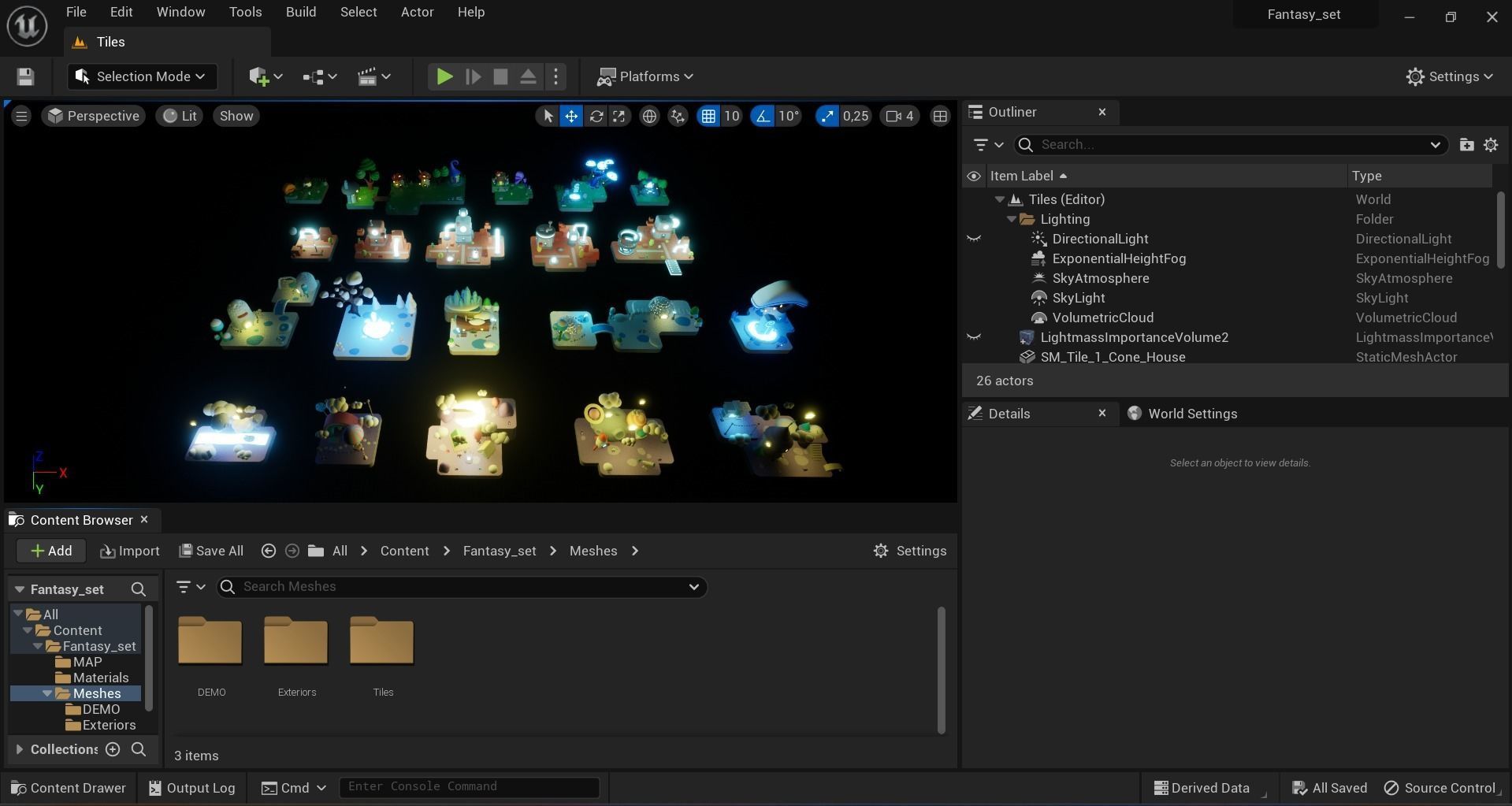
Task: Open the Outliner filter options
Action: click(987, 145)
